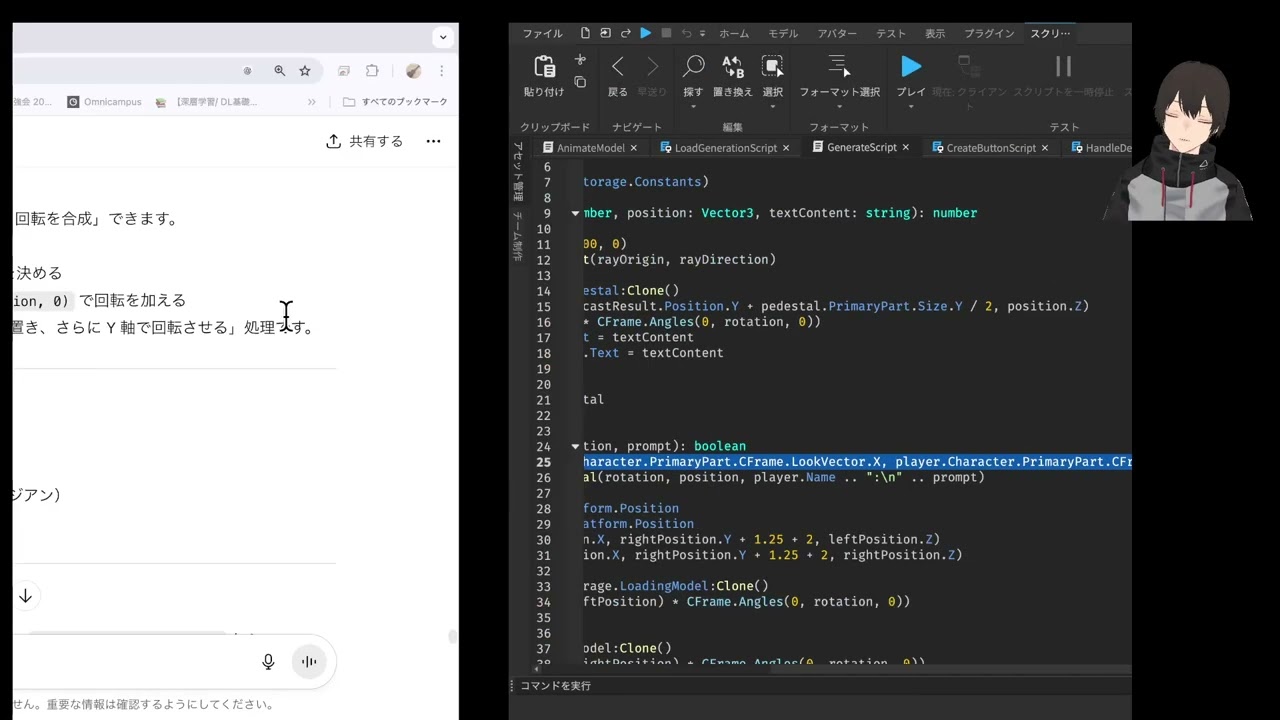Bookmark the page with the star icon
This screenshot has height=720, width=1280.
click(305, 71)
